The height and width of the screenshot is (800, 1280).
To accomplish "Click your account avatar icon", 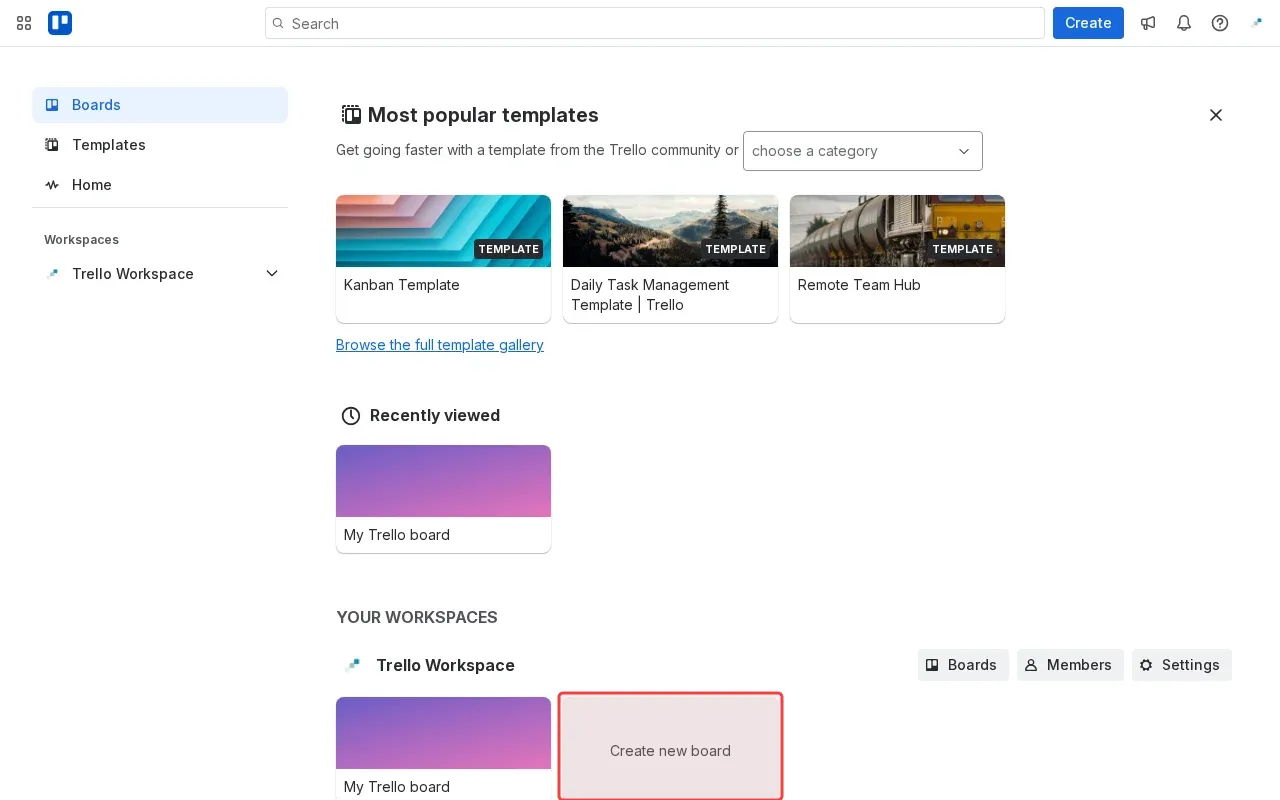I will click(1257, 23).
